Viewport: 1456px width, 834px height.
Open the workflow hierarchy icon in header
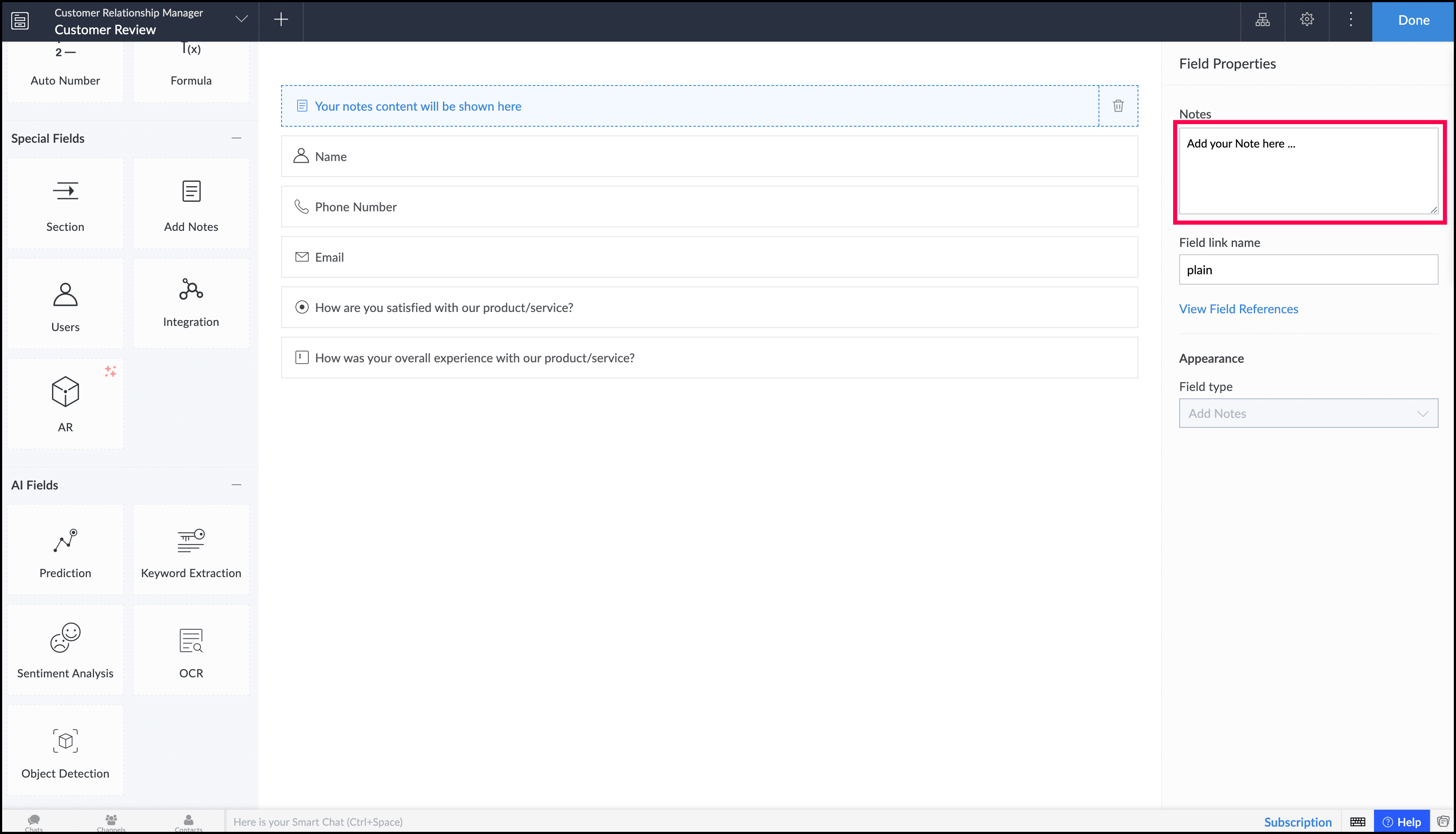[x=1263, y=20]
